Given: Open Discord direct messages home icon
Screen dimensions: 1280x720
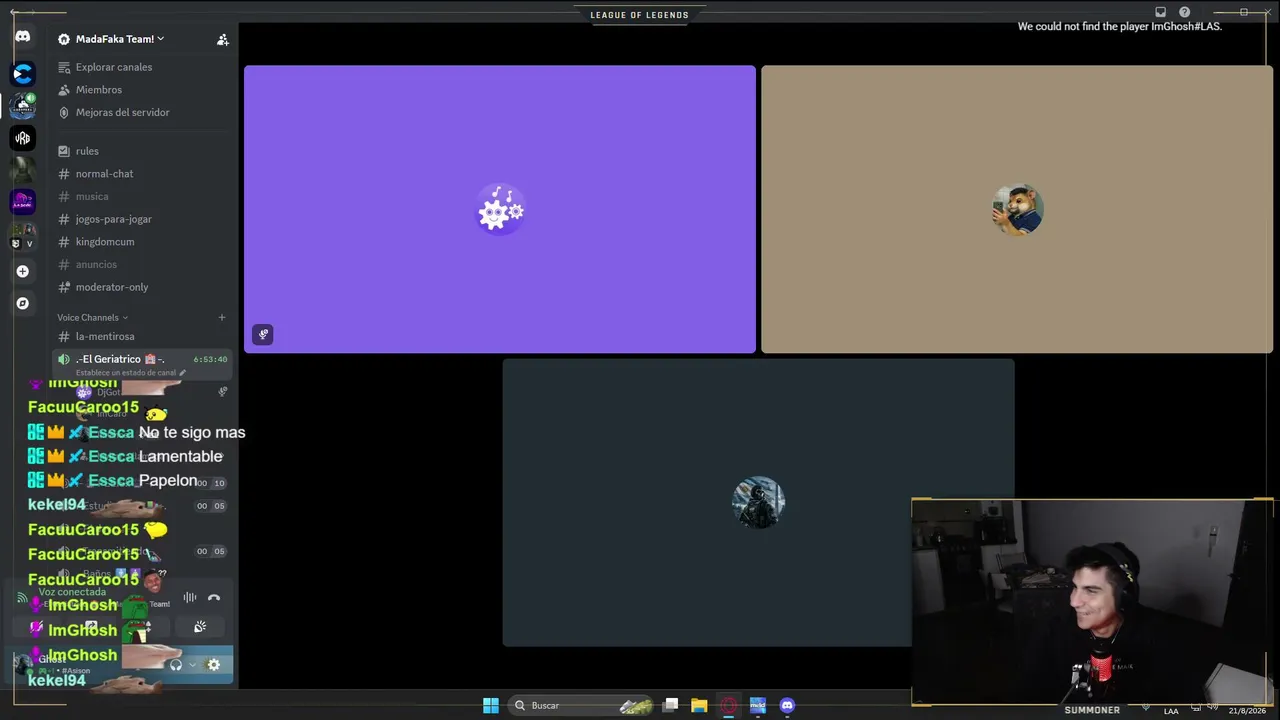Looking at the screenshot, I should [x=22, y=37].
